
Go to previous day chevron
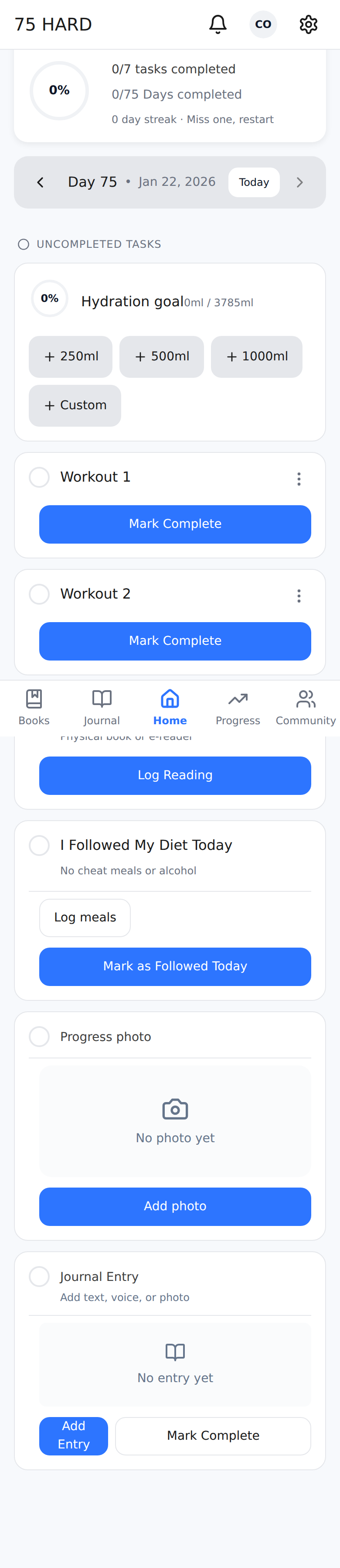[40, 183]
